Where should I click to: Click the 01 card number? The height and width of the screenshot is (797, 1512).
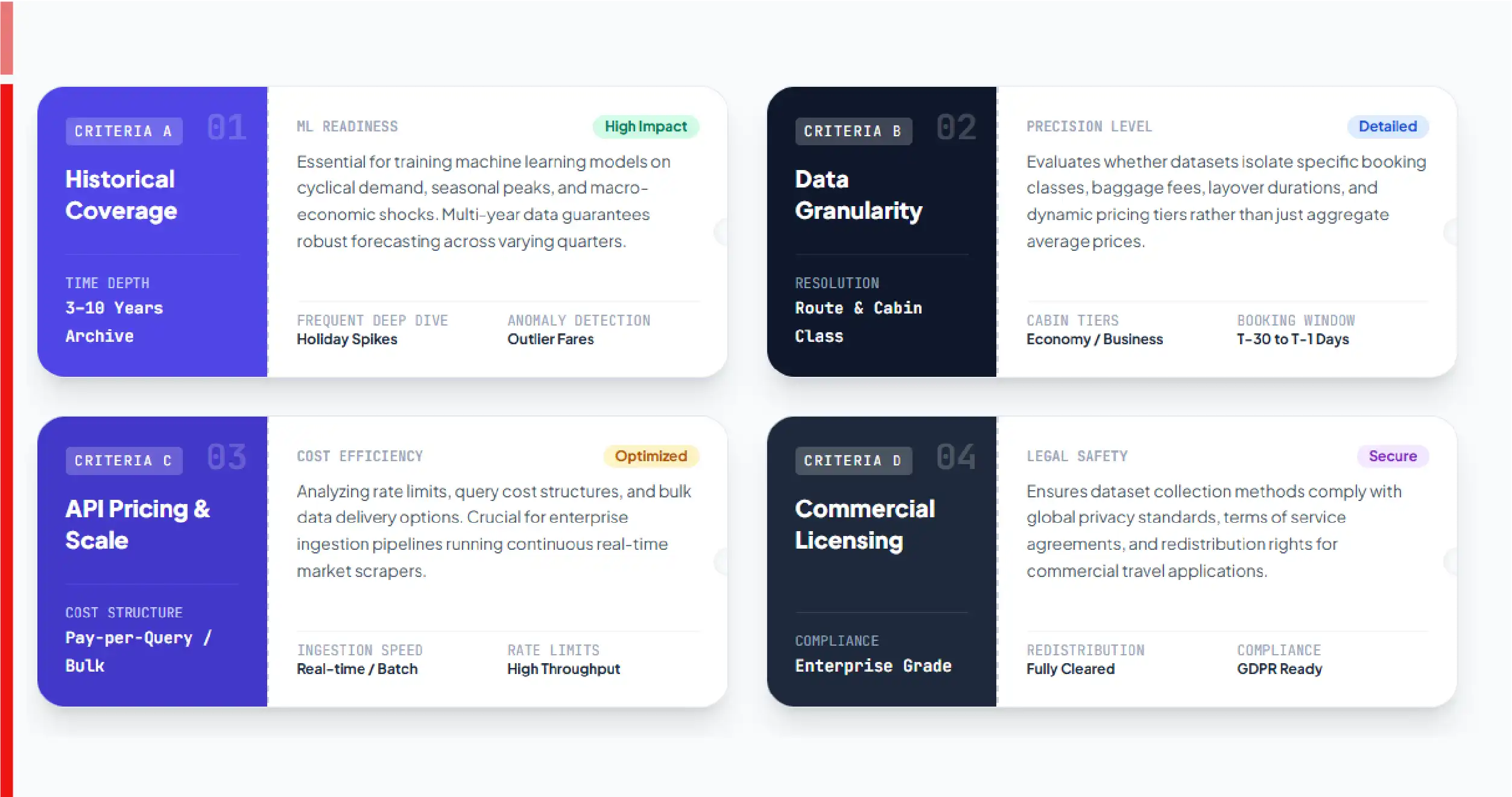(227, 127)
